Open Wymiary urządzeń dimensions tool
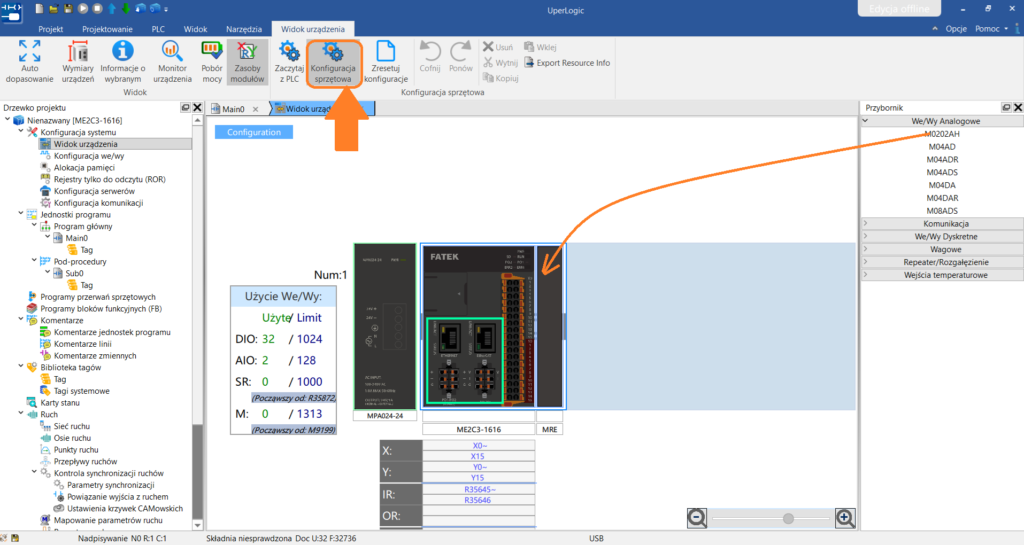The height and width of the screenshot is (545, 1024). [x=78, y=61]
